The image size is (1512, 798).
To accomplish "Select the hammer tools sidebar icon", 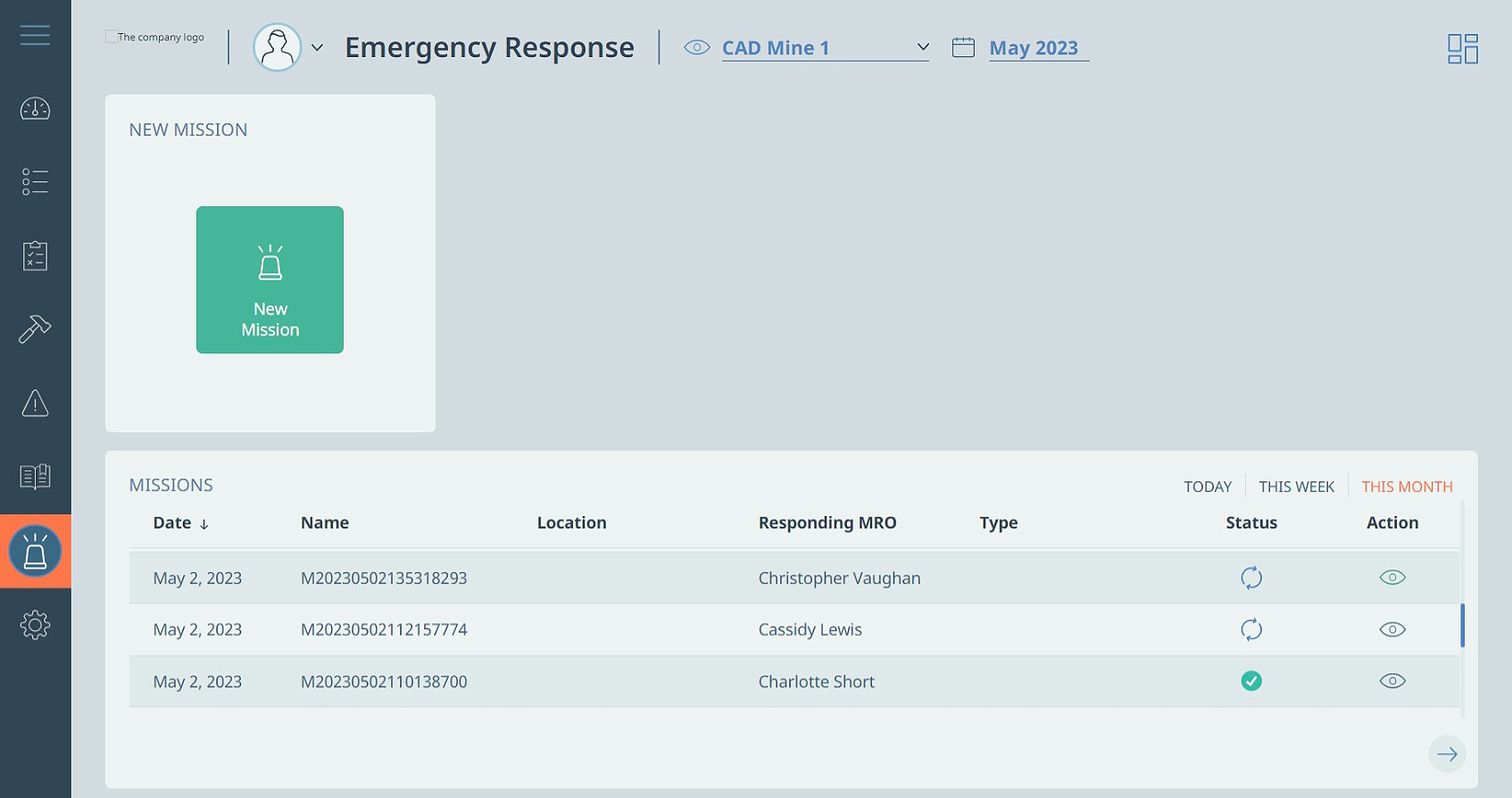I will (x=35, y=329).
